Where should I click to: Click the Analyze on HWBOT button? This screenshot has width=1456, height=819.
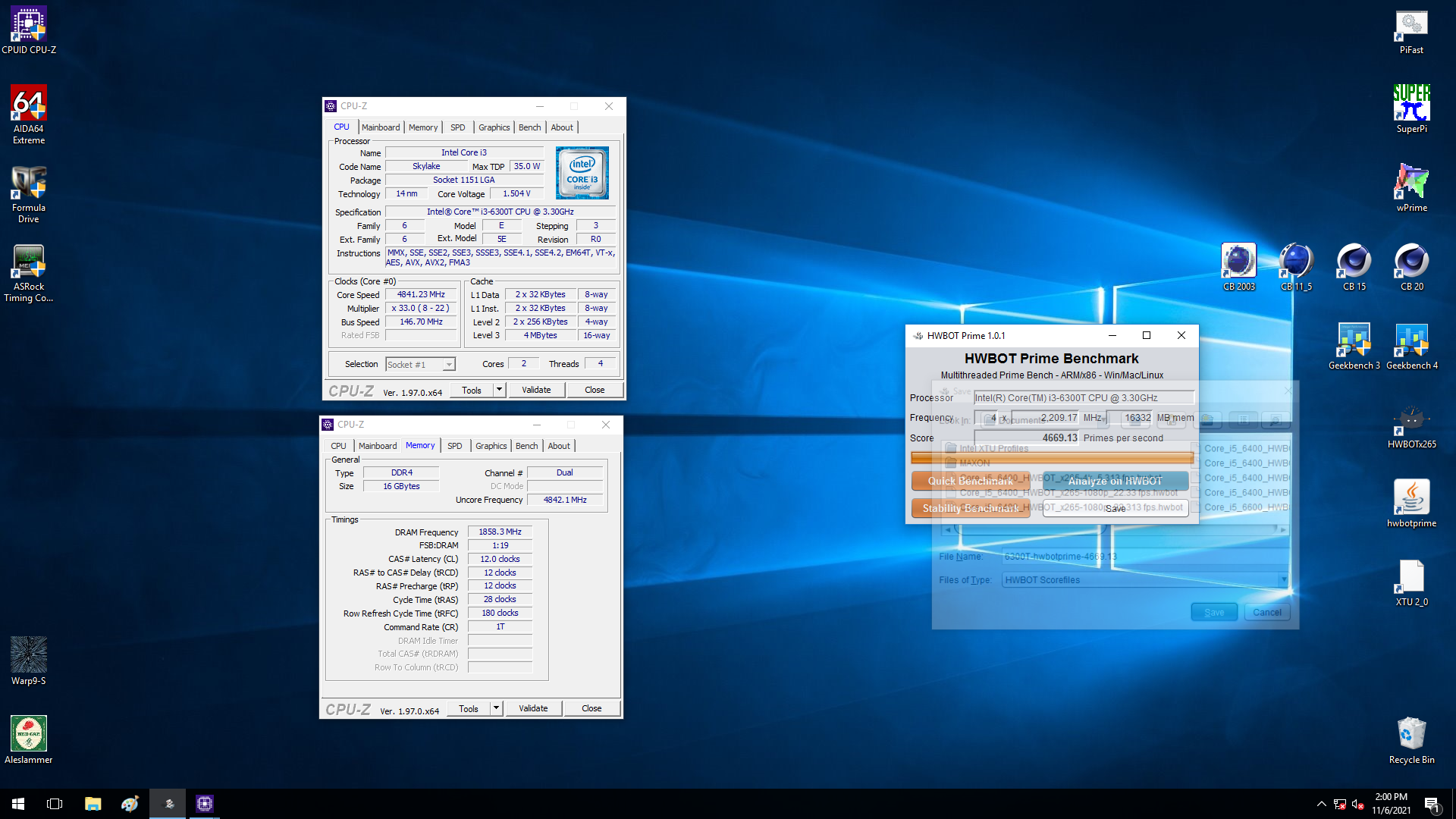(x=1115, y=481)
